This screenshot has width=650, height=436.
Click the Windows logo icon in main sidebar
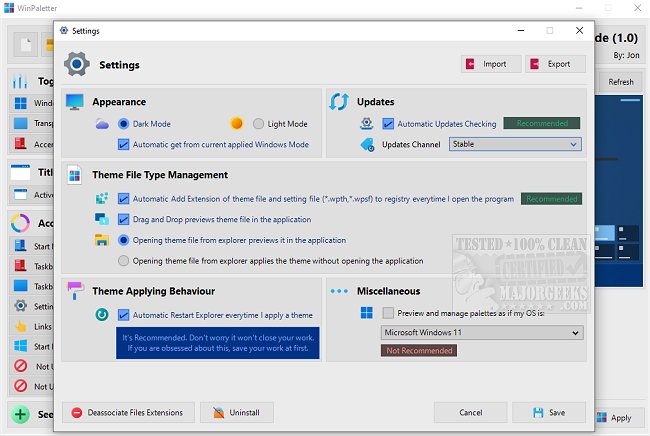[x=20, y=103]
